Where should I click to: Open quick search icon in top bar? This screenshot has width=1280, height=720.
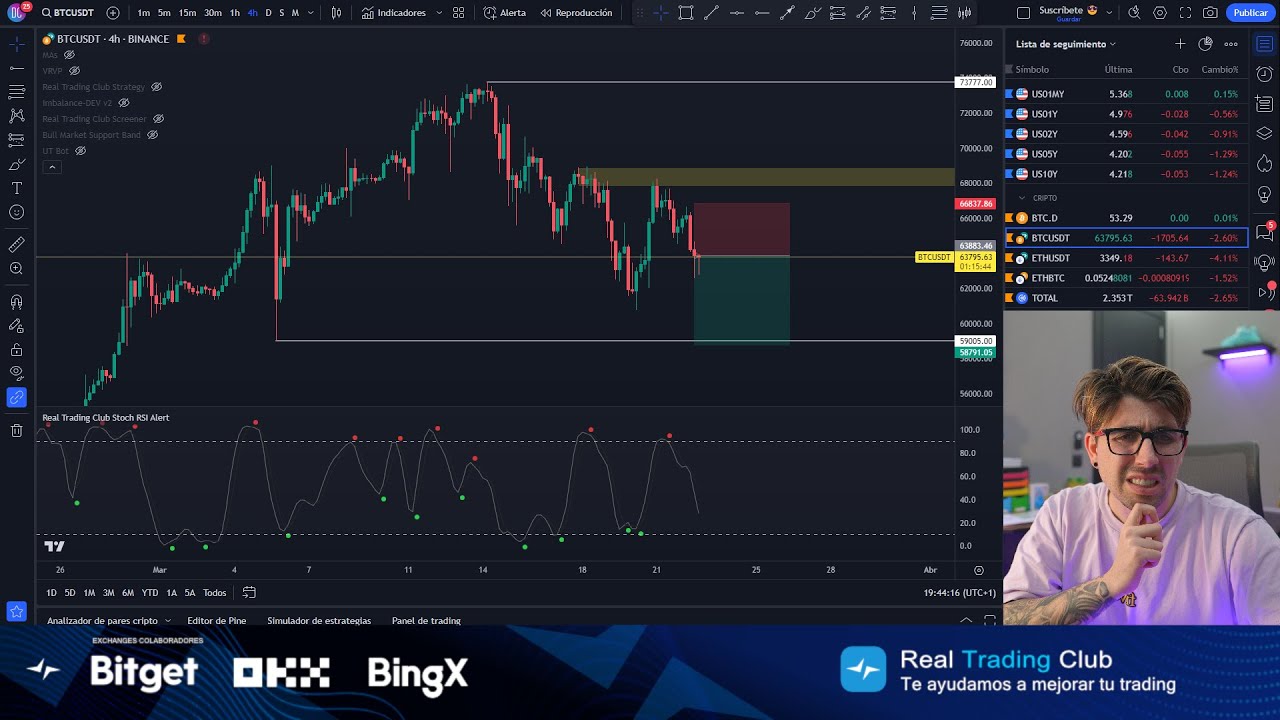pyautogui.click(x=1134, y=13)
